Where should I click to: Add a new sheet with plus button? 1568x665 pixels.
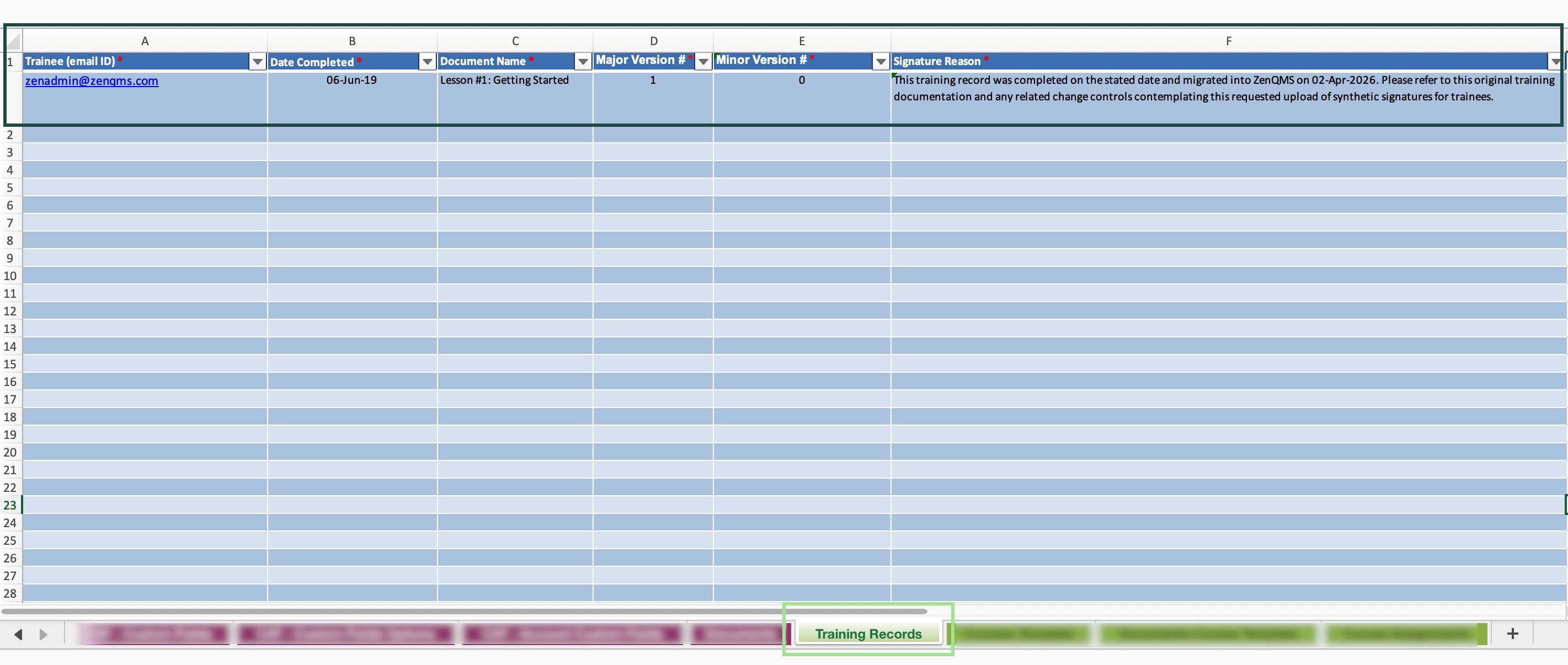coord(1512,634)
